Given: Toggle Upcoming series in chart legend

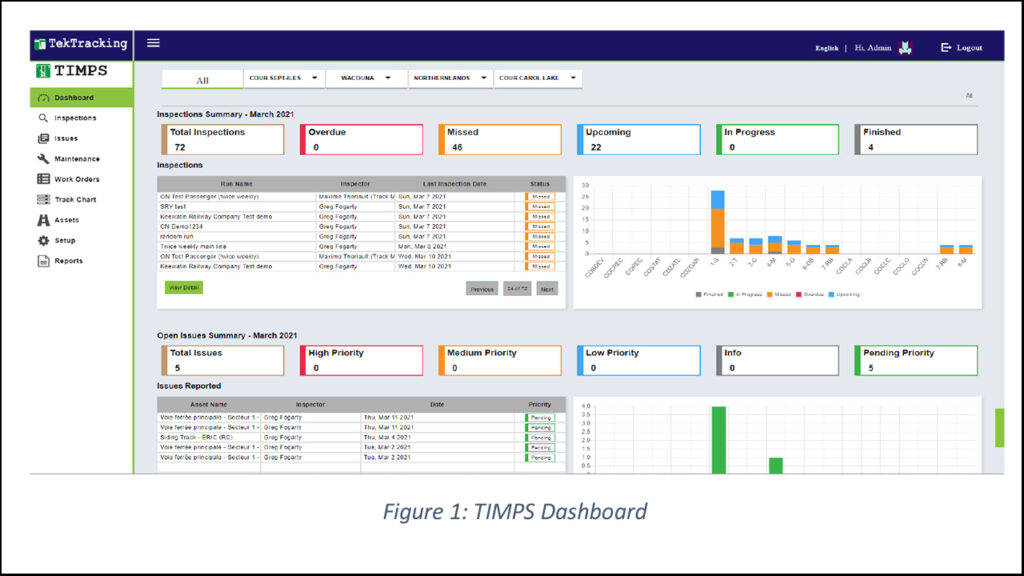Looking at the screenshot, I should (x=844, y=294).
